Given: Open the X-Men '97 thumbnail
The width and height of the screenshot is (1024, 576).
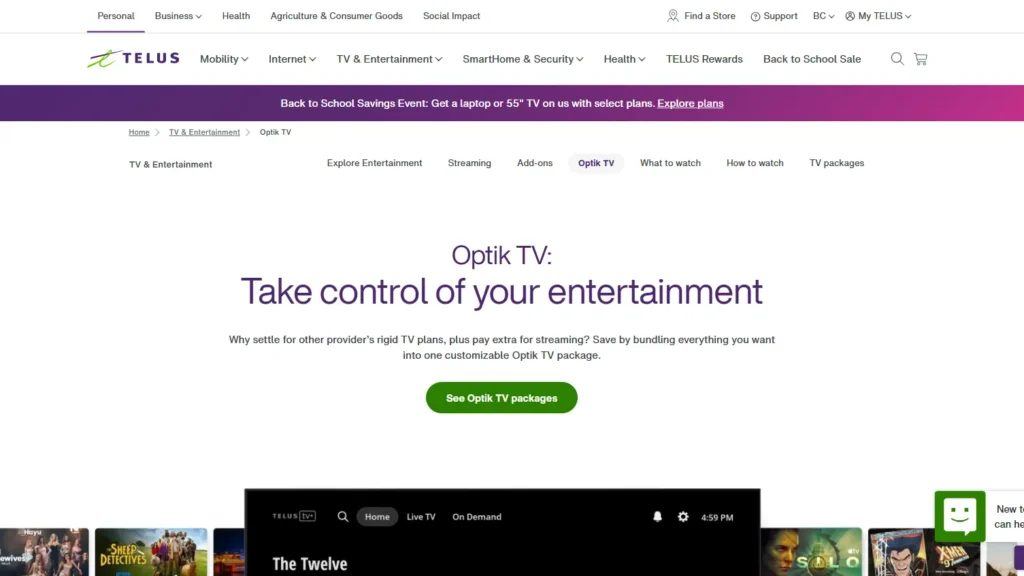Looking at the screenshot, I should [x=923, y=552].
